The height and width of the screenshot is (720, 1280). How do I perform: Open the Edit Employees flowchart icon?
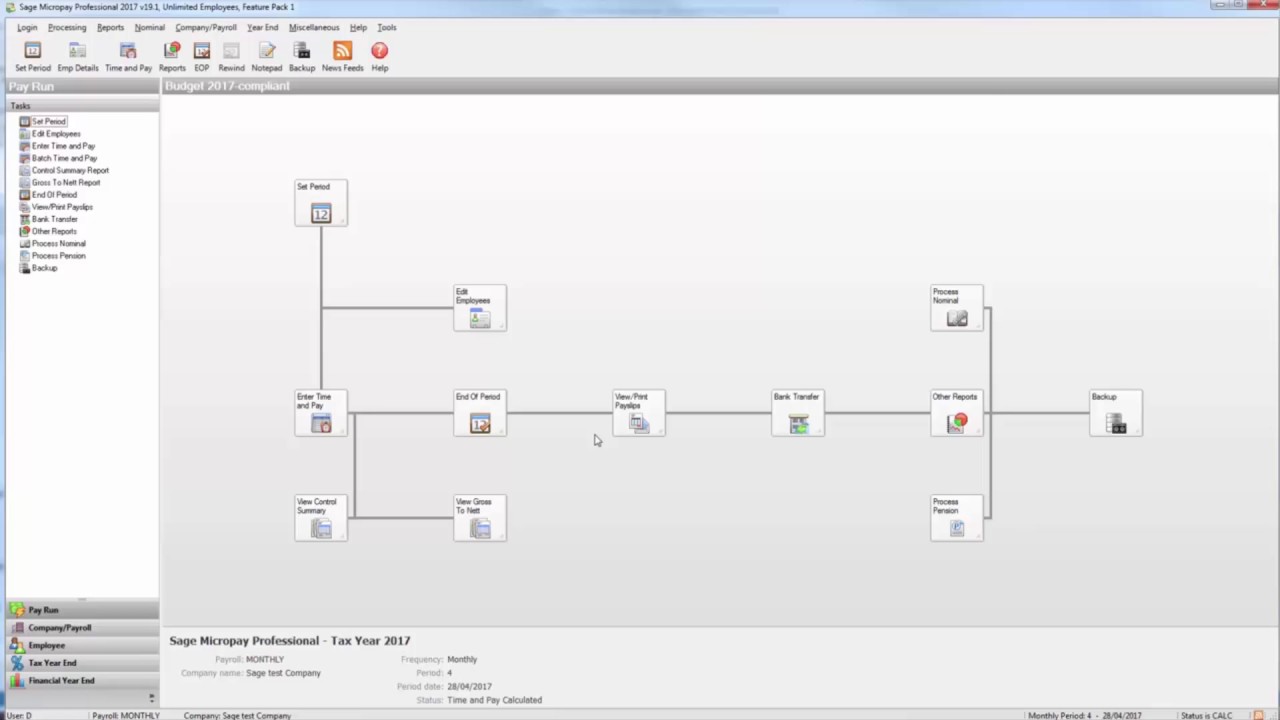pyautogui.click(x=480, y=308)
